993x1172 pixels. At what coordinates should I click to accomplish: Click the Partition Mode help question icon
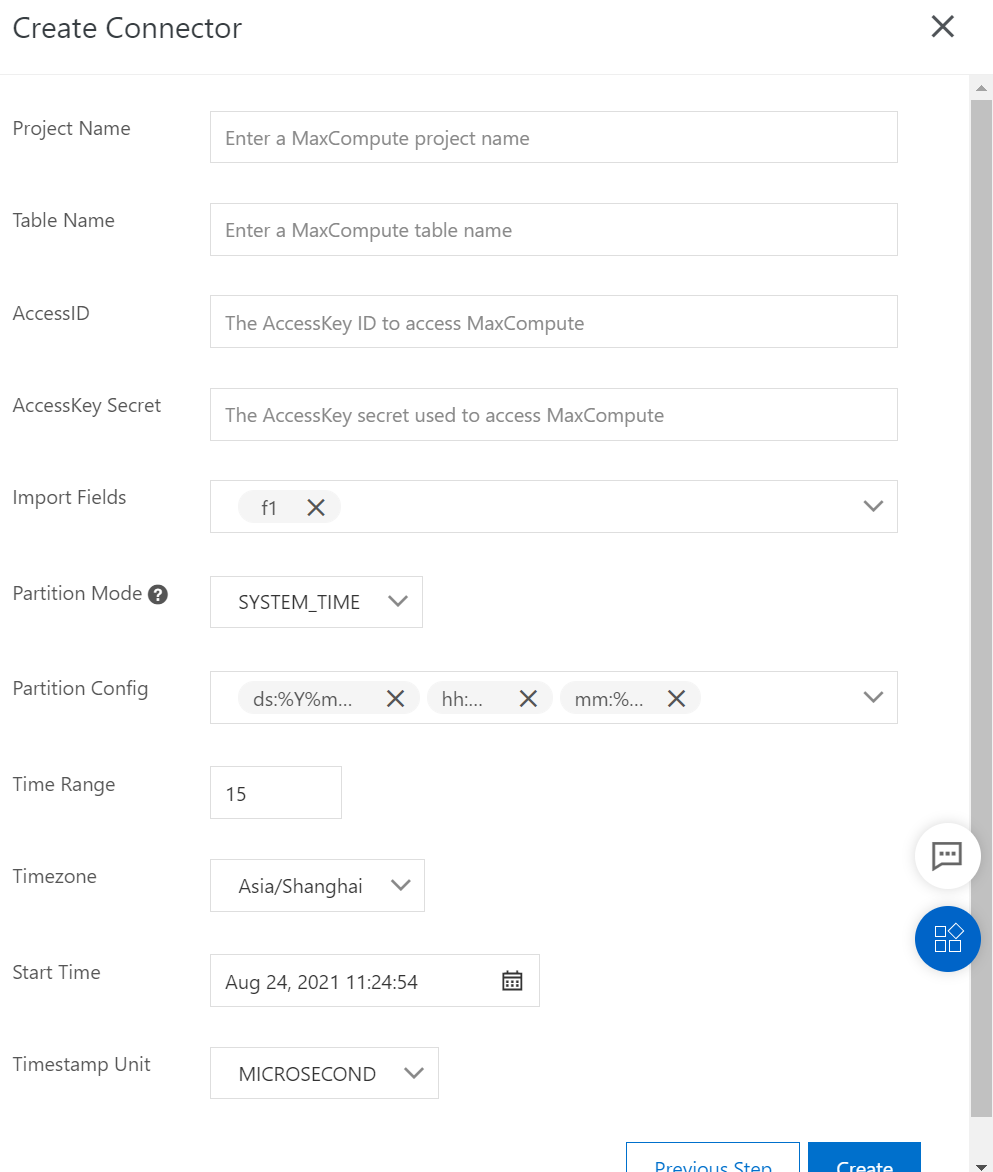coord(158,595)
